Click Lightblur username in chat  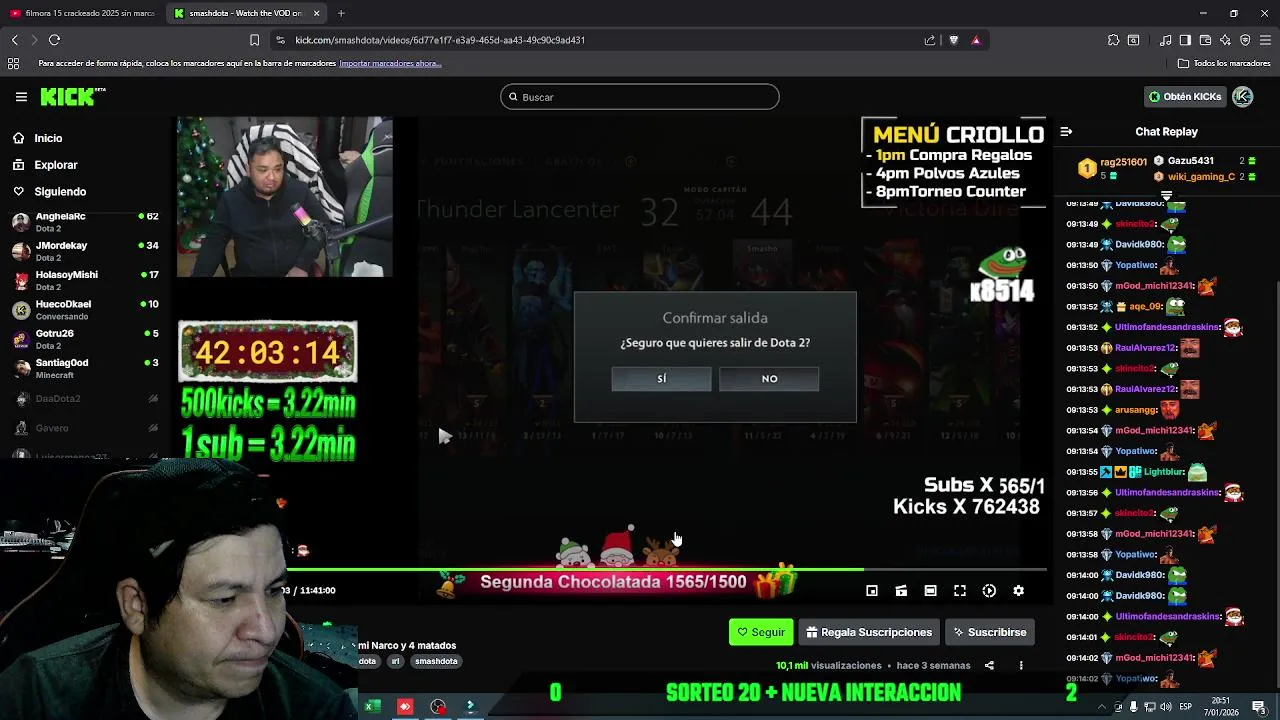point(1164,472)
